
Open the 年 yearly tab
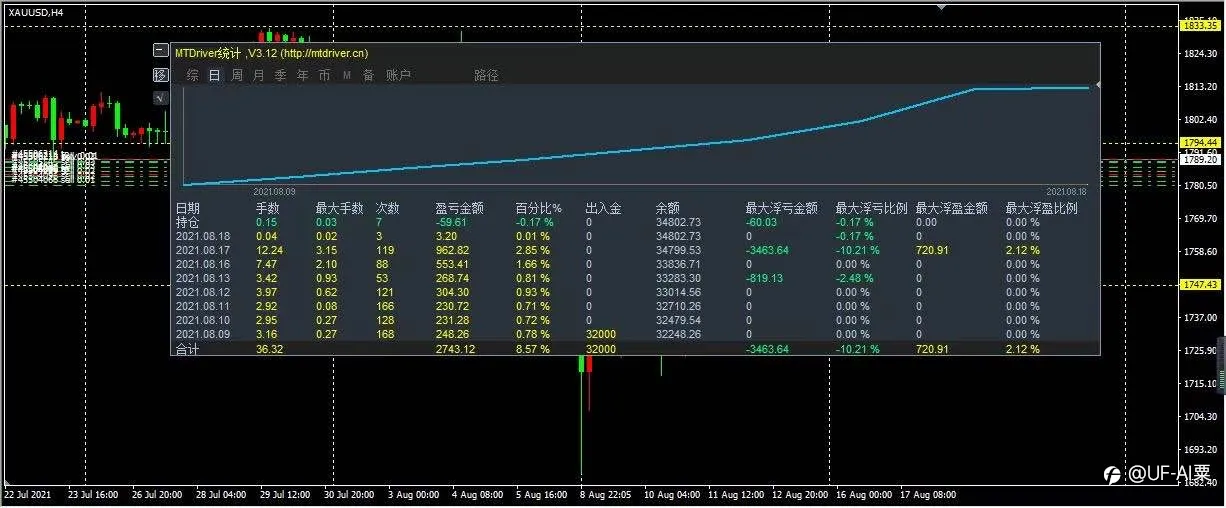point(302,75)
